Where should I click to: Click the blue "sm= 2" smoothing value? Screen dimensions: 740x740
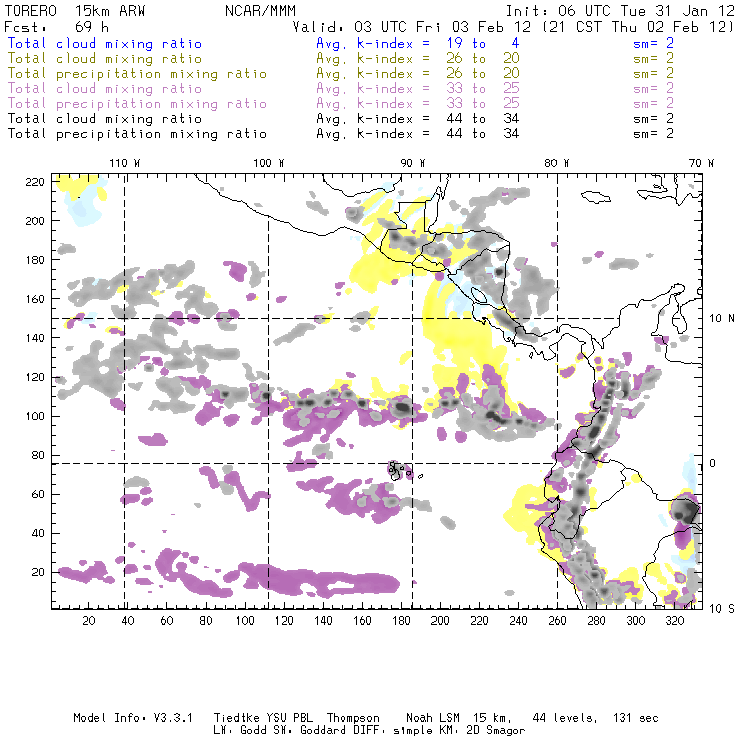point(653,44)
